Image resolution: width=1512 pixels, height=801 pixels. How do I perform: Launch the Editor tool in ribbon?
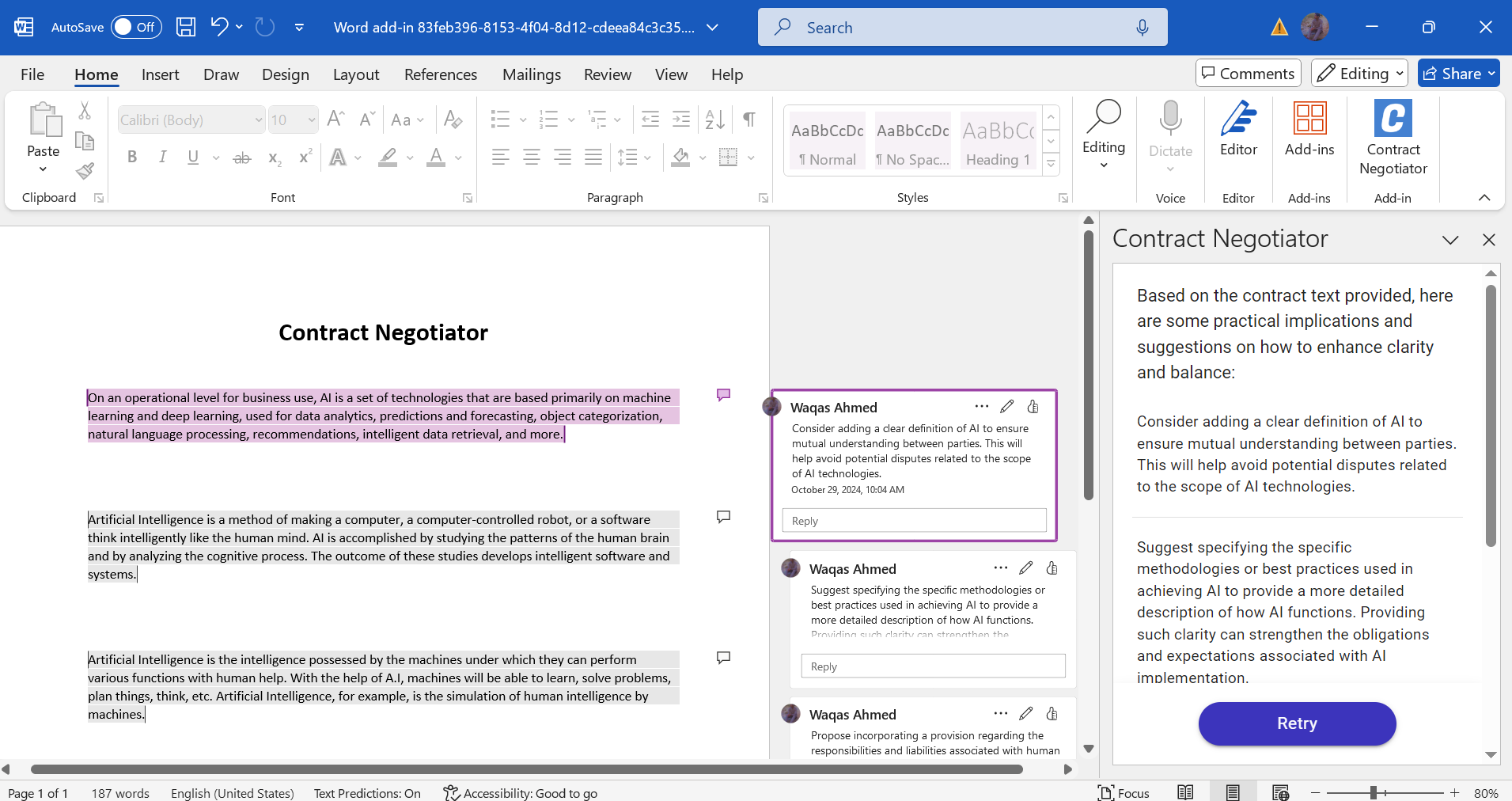1238,120
